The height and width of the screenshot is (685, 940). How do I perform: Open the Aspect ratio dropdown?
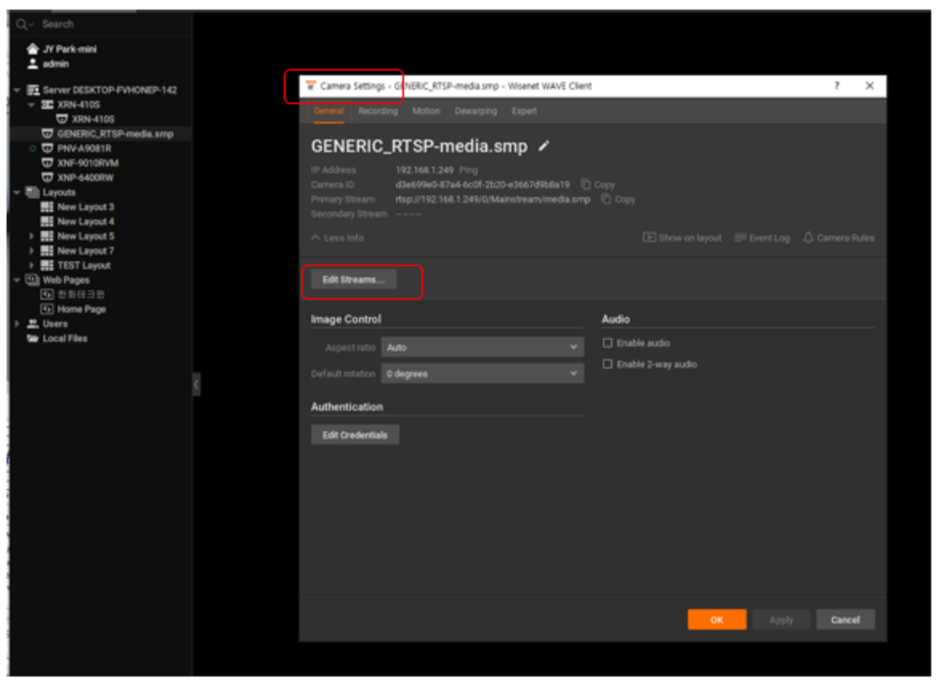(482, 347)
